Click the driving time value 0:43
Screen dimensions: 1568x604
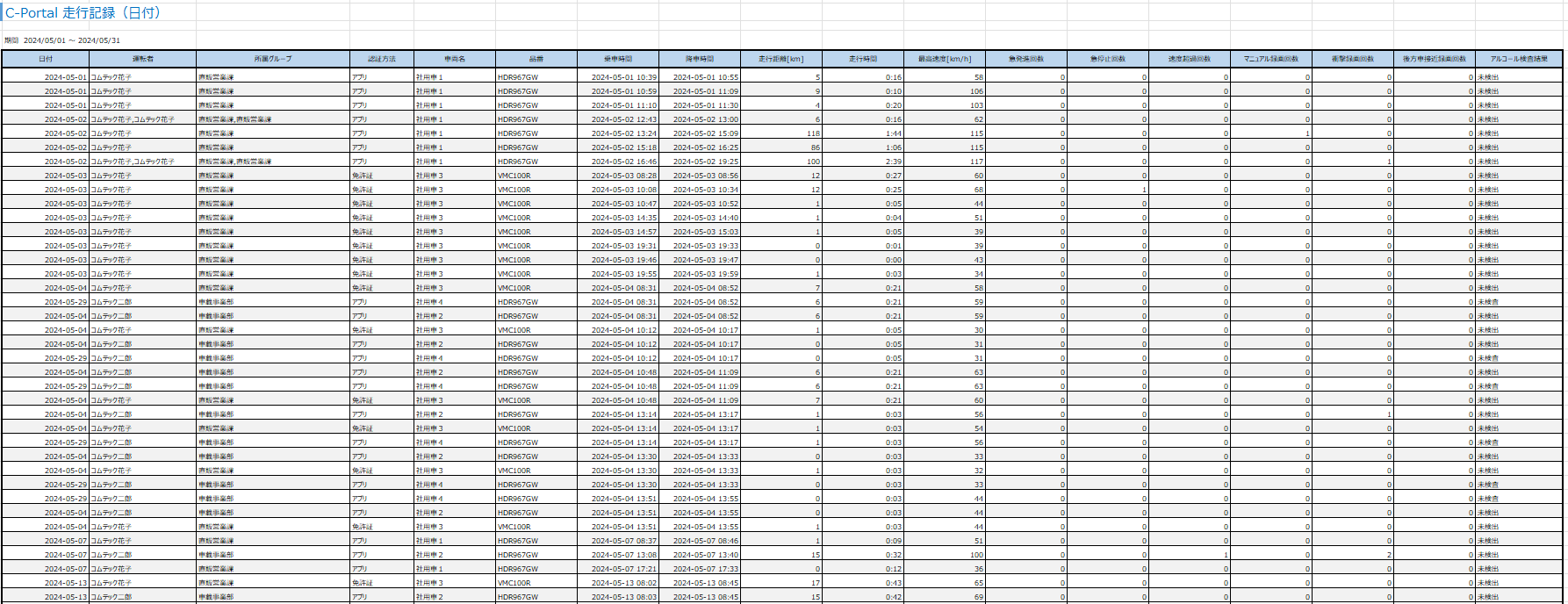(894, 583)
